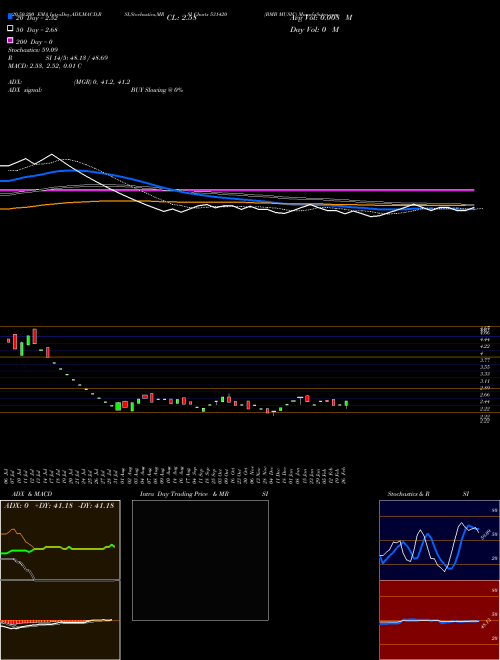Screen dimensions: 500x660
Task: Click the 'Stochastics: 59.09' readout
Action: click(33, 50)
